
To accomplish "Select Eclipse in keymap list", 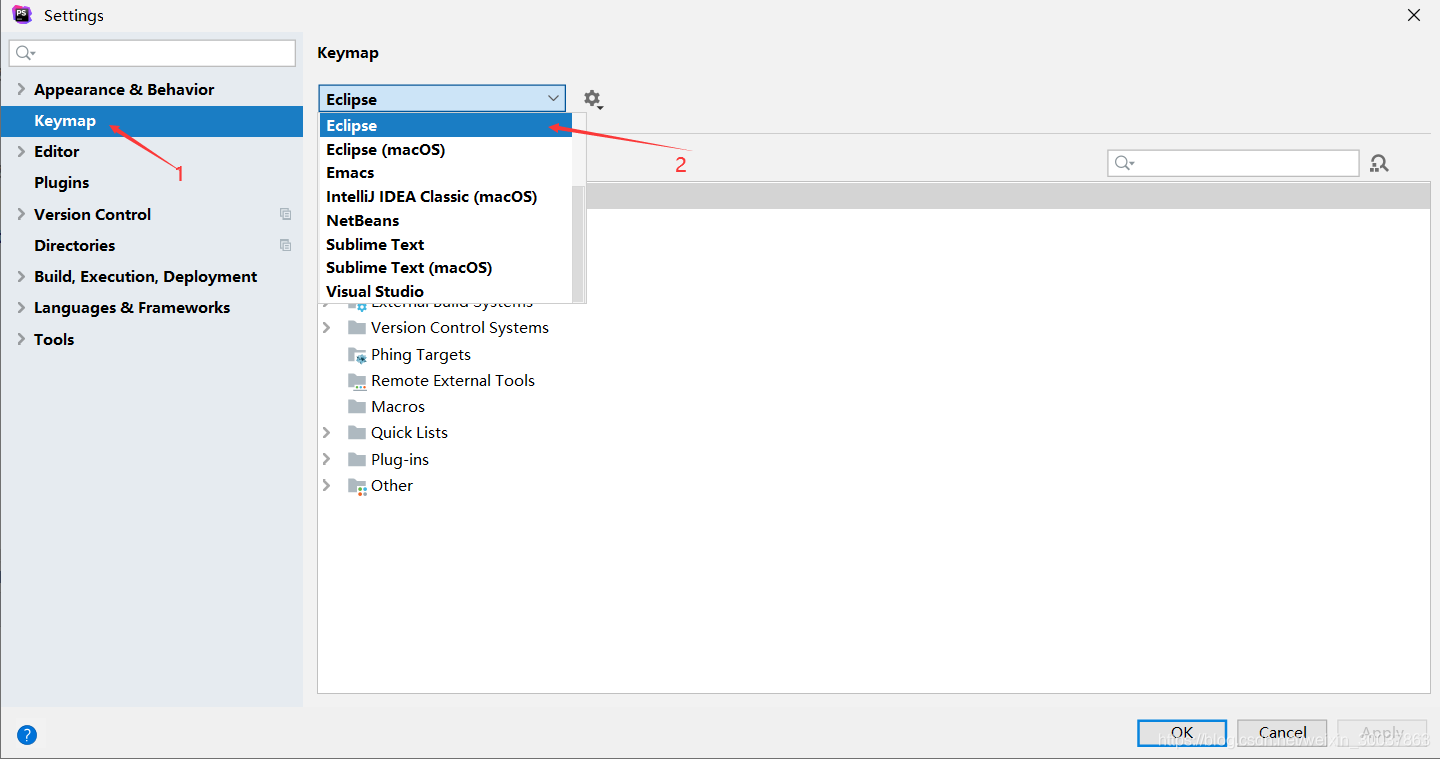I will click(445, 126).
